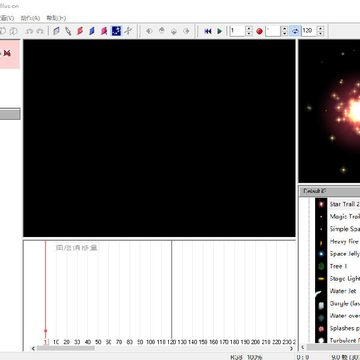Click the end frame field showing 120
This screenshot has width=360, height=360.
[309, 31]
